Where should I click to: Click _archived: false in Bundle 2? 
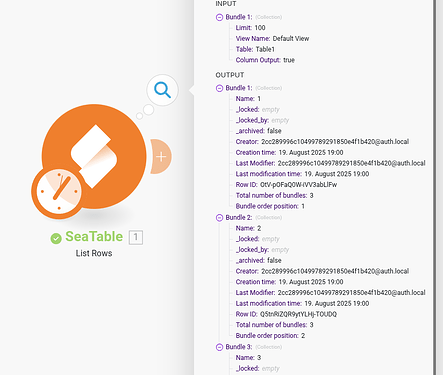[258, 260]
